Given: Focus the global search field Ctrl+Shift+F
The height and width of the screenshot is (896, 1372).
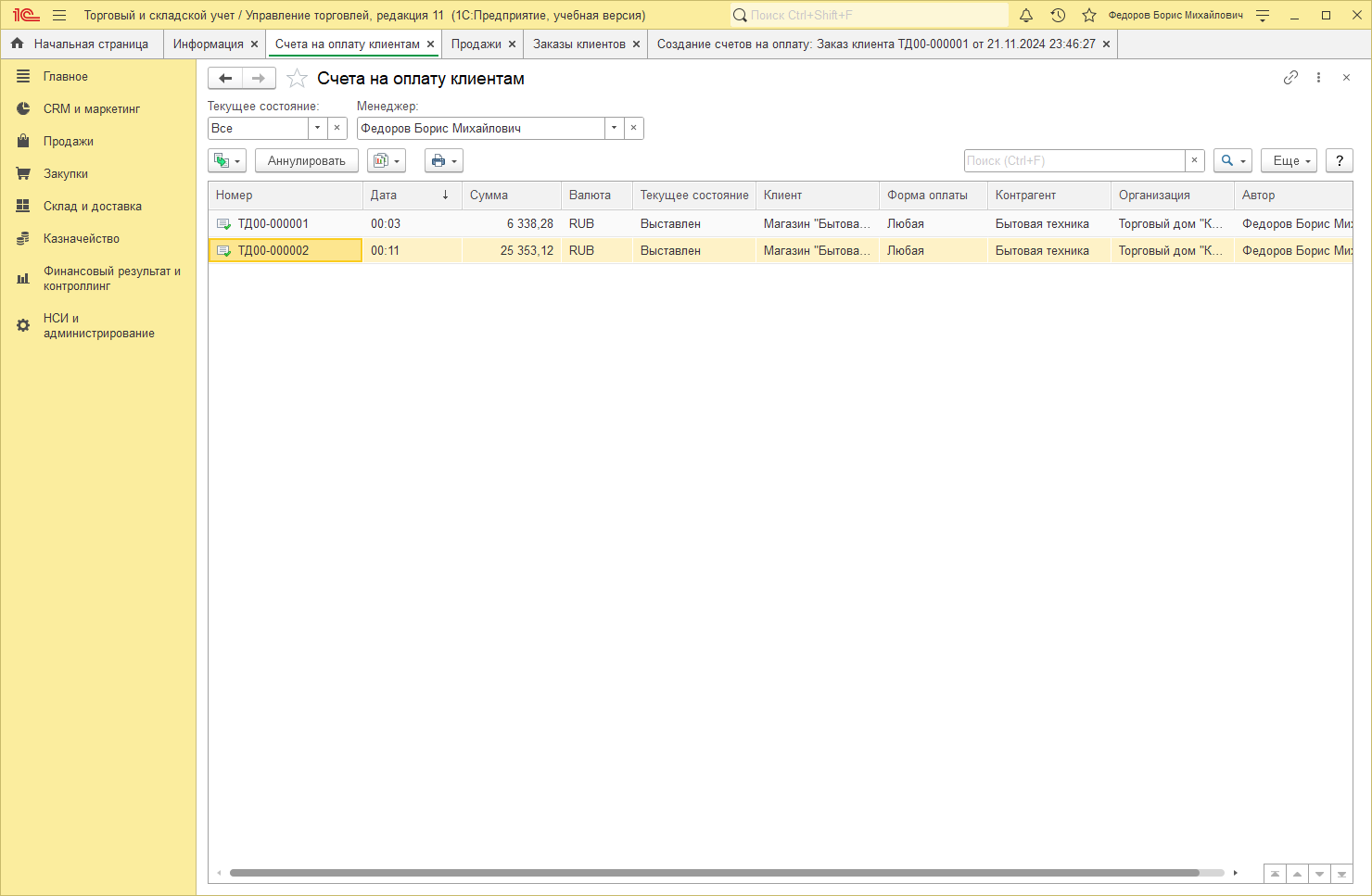Looking at the screenshot, I should pyautogui.click(x=869, y=15).
